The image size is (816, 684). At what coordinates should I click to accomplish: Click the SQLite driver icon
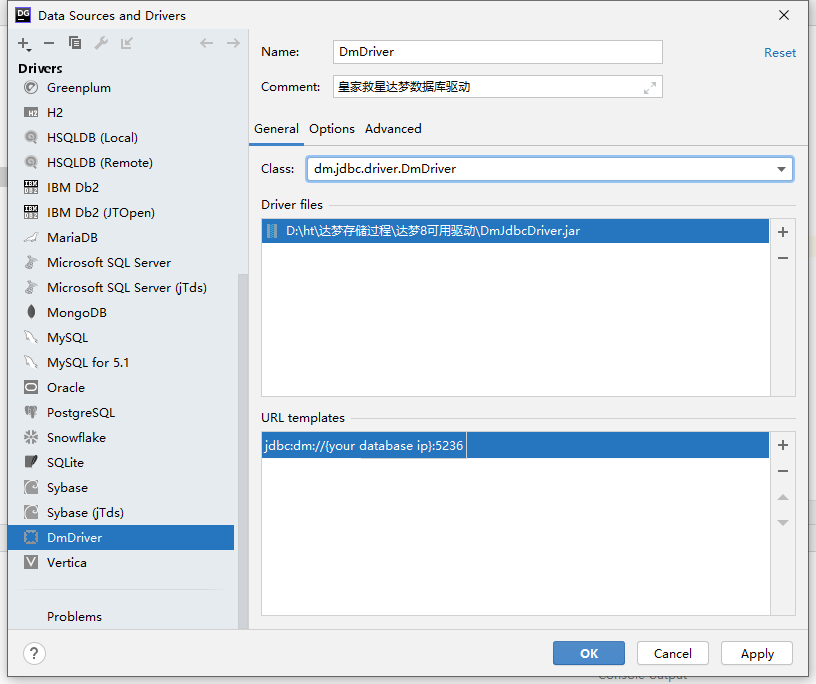31,462
